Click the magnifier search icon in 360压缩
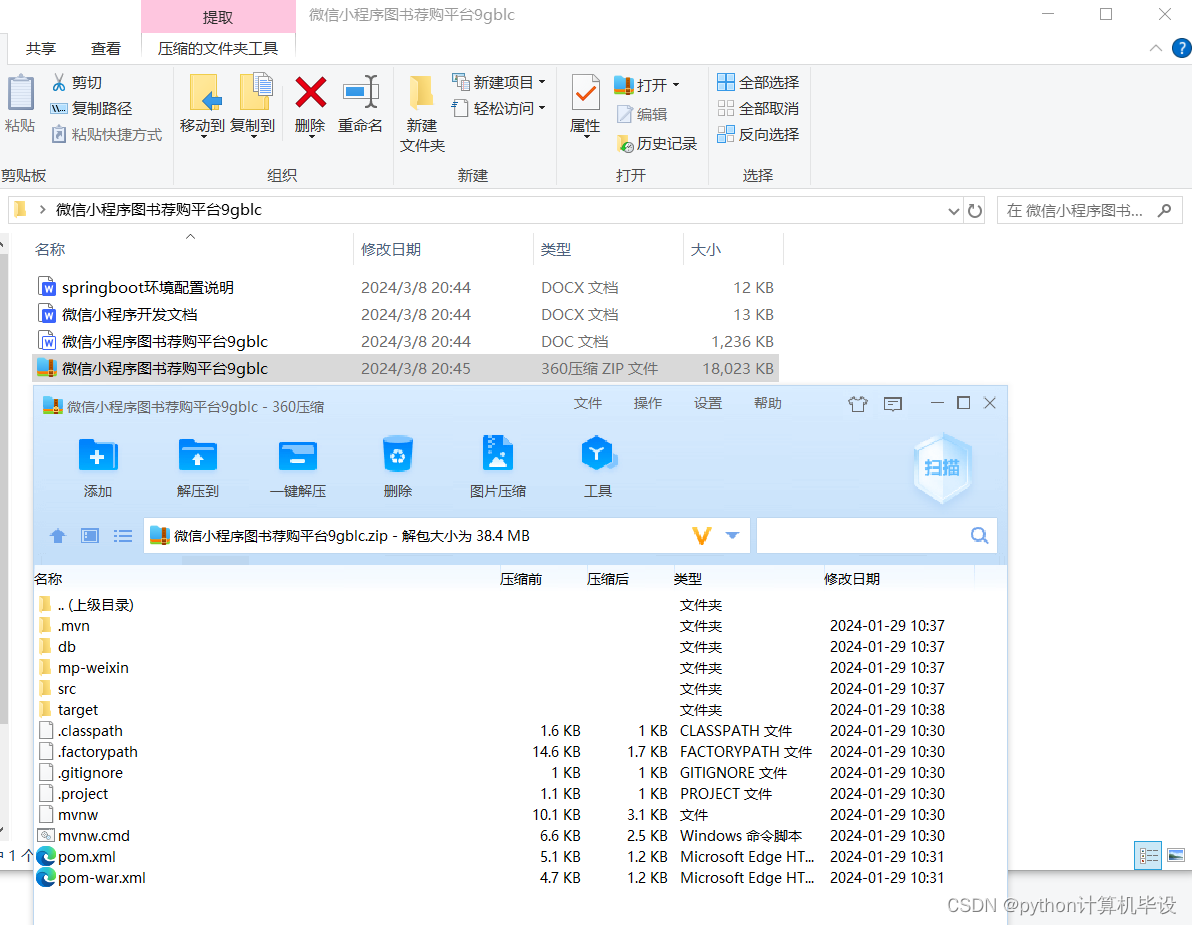 [980, 536]
